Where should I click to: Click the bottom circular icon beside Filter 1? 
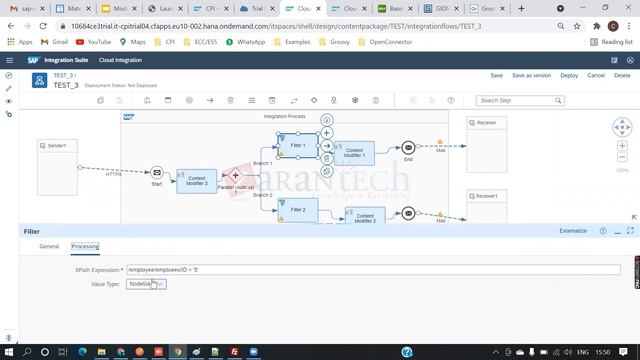(327, 171)
